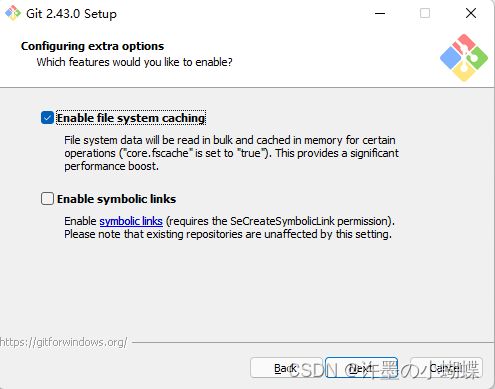The height and width of the screenshot is (389, 495).
Task: Click the 'Enable symbolic links' bold label
Action: (116, 199)
